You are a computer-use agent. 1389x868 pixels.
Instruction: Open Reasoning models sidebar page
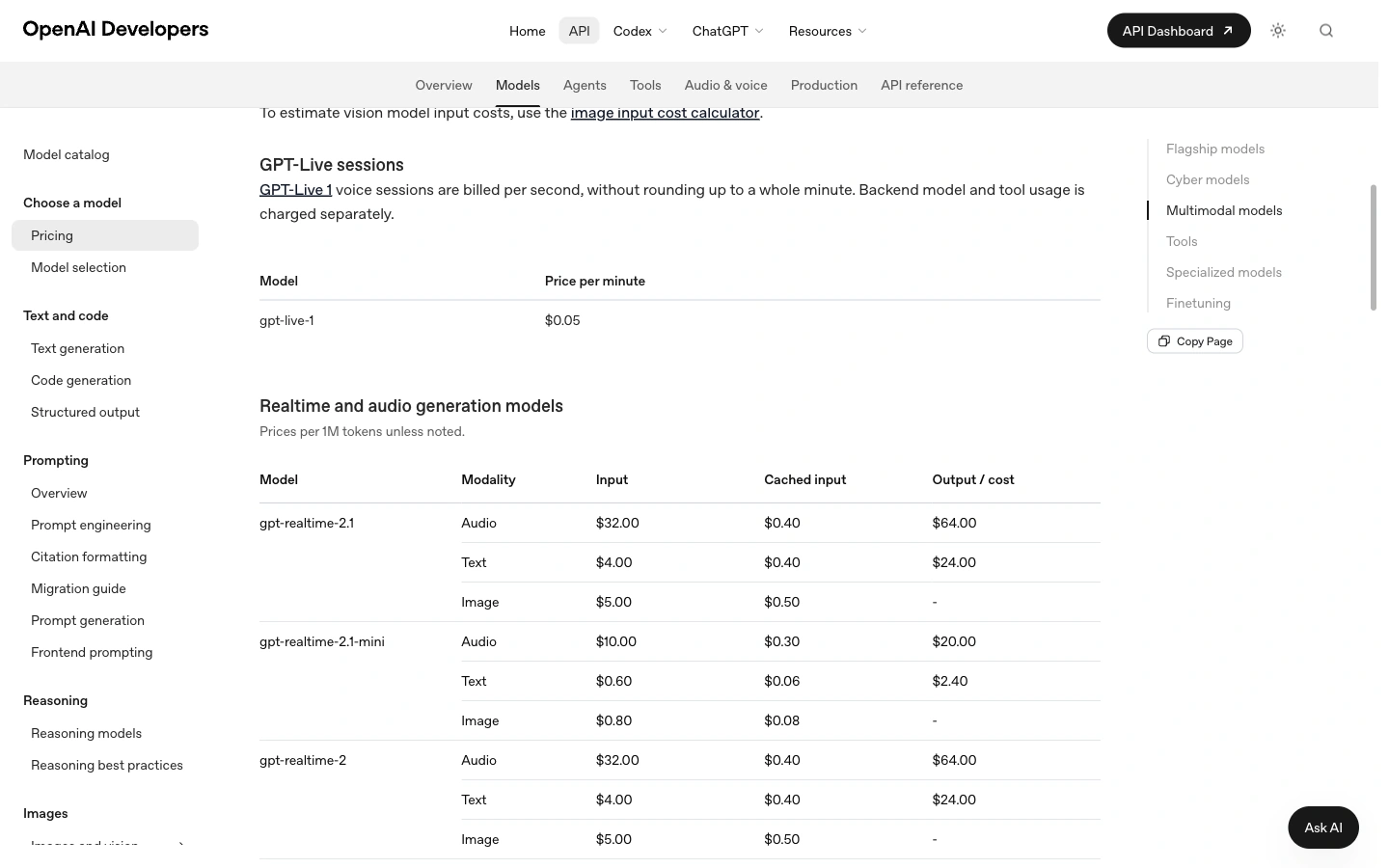point(86,733)
